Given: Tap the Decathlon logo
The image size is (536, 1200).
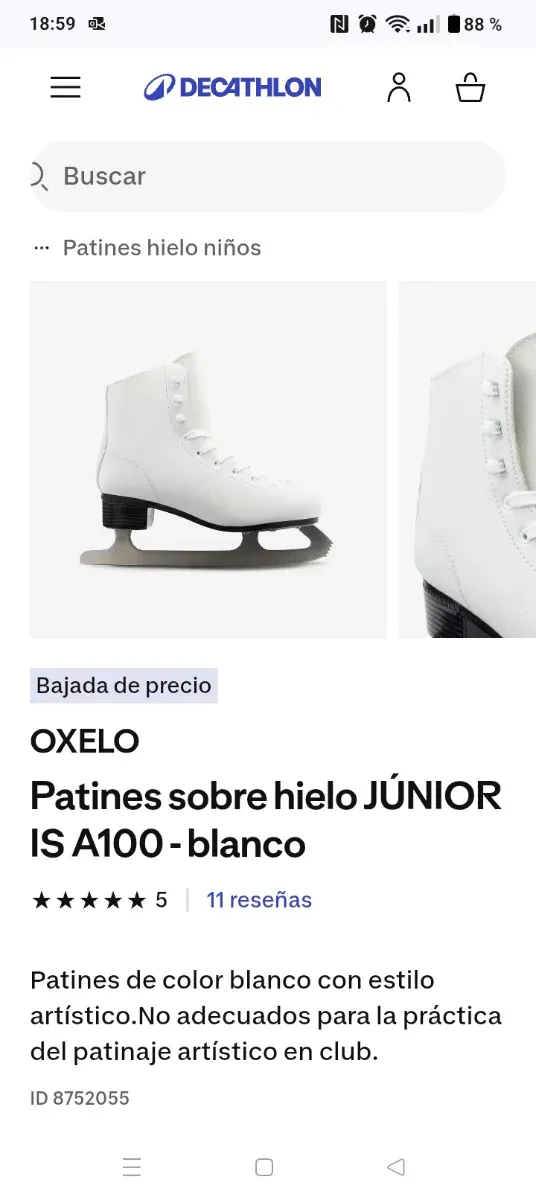Looking at the screenshot, I should [x=232, y=87].
